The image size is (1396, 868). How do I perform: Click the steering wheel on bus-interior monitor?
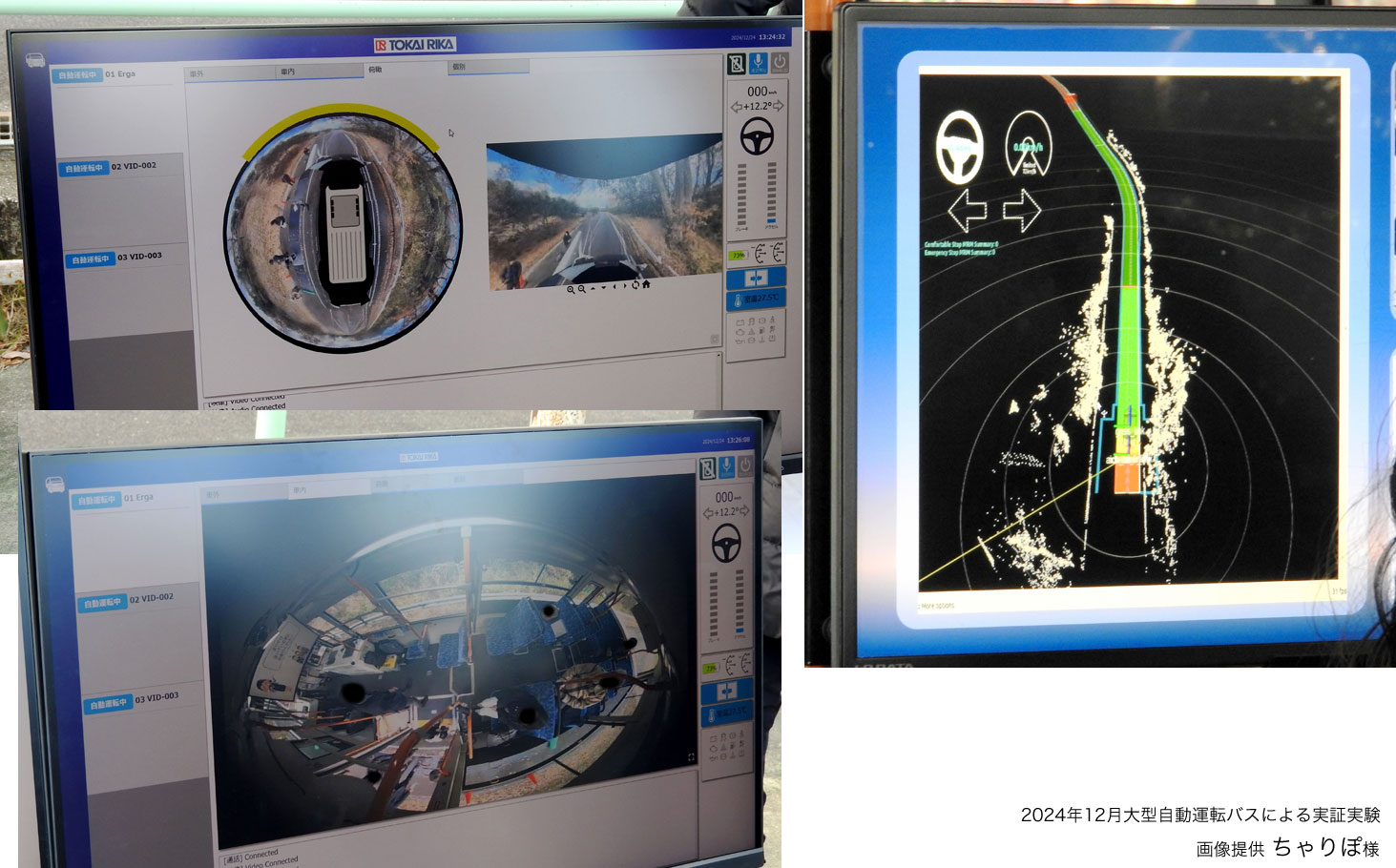click(x=728, y=543)
